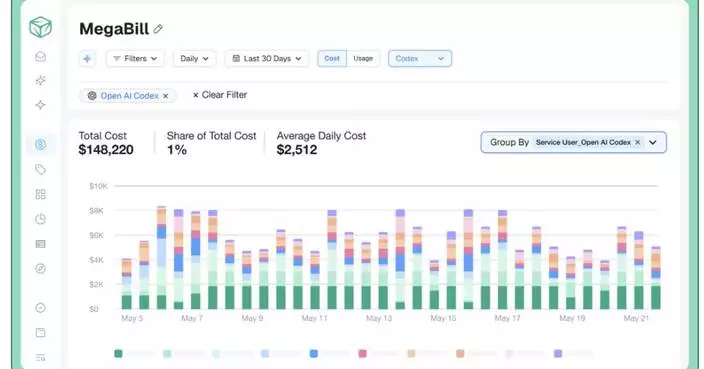Click the Open AI Codex filter label
Screen dimensions: 704x369
tap(129, 96)
